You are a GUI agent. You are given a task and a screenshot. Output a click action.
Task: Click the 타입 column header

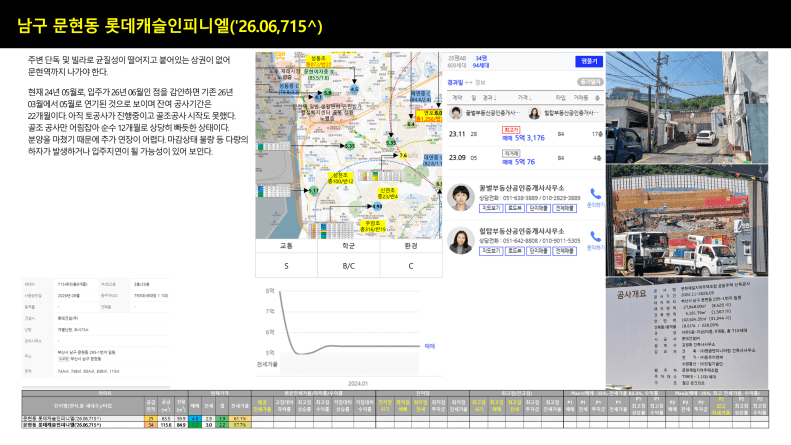click(560, 97)
